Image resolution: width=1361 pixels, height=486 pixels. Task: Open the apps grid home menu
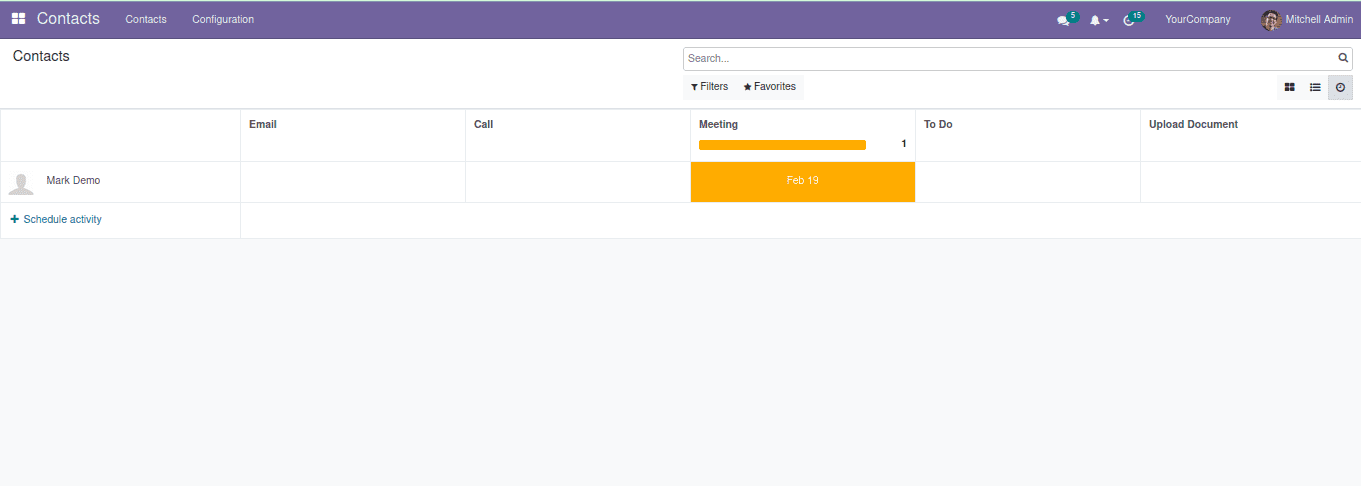(18, 19)
